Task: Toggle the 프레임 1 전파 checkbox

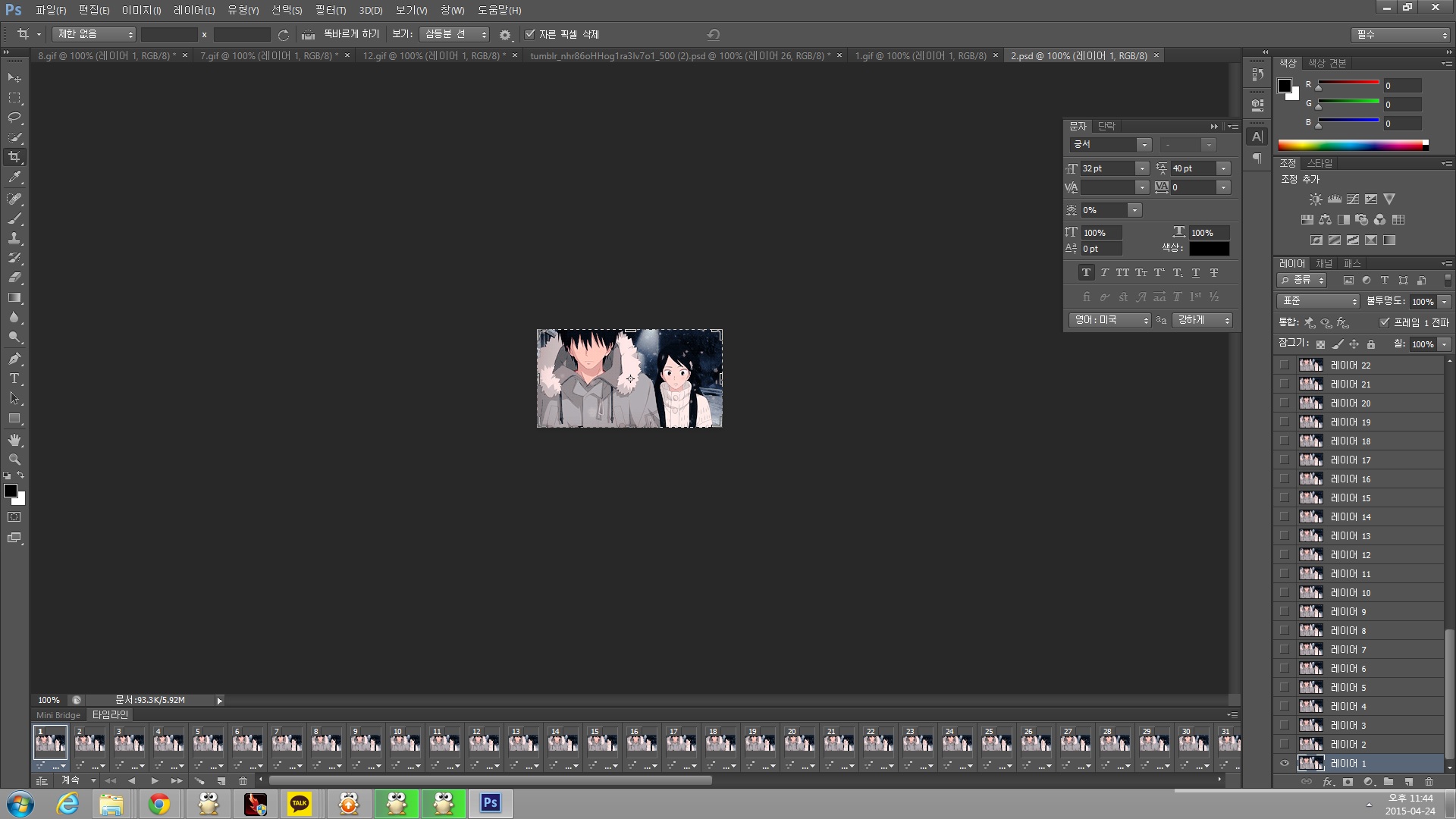Action: 1385,322
